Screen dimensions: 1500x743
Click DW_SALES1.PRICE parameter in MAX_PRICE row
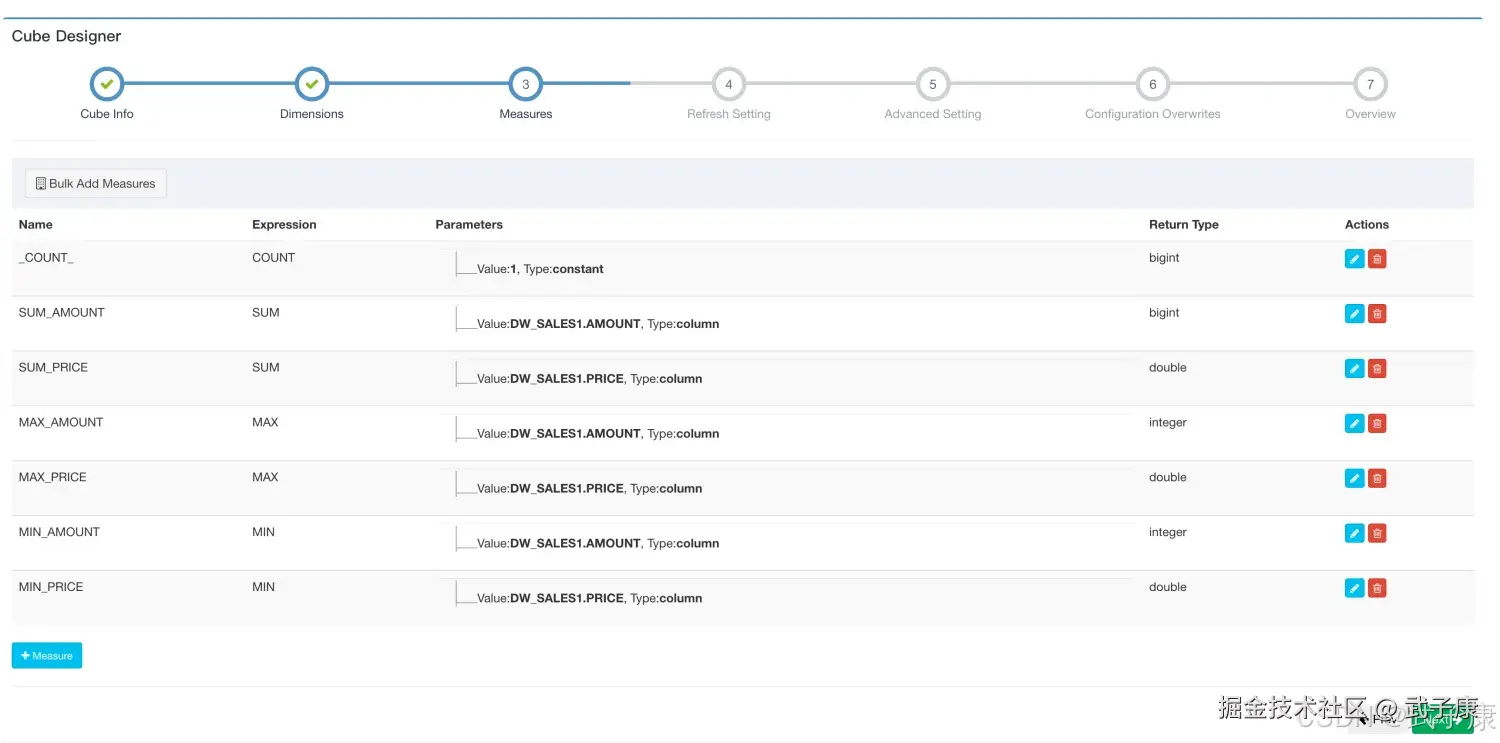pos(590,489)
